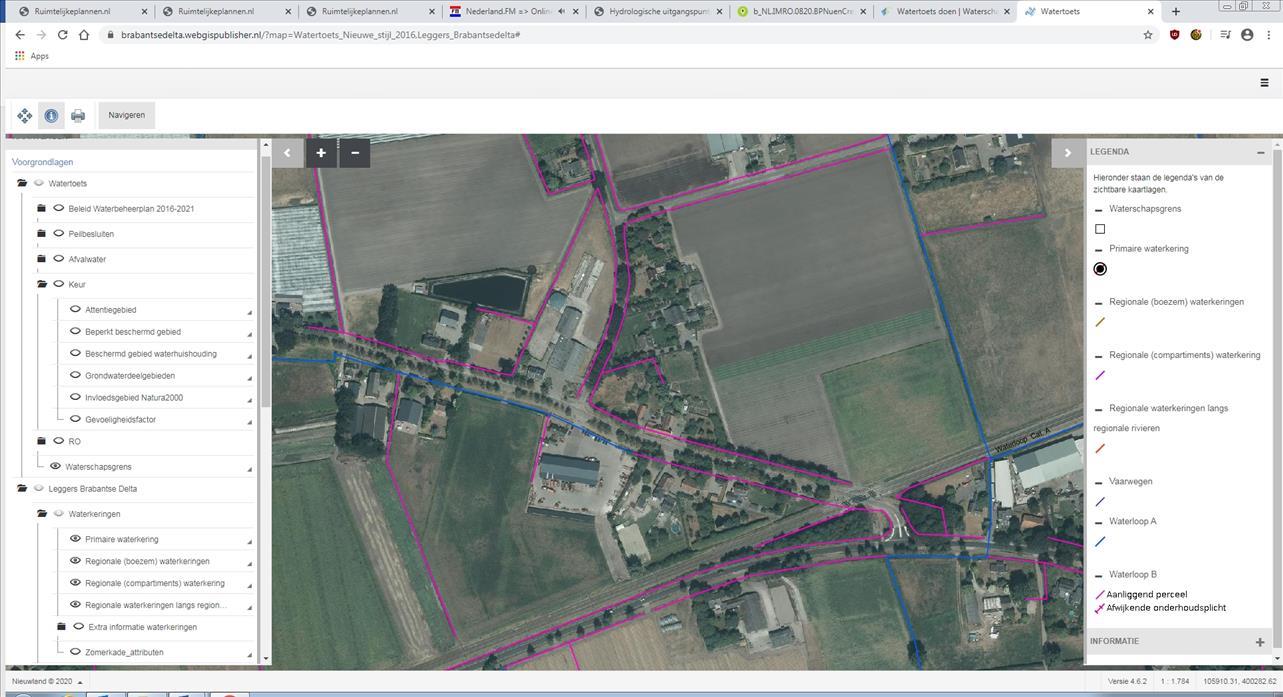Show the Grondwaterdeelgebieden layer
1283x697 pixels.
coord(75,375)
